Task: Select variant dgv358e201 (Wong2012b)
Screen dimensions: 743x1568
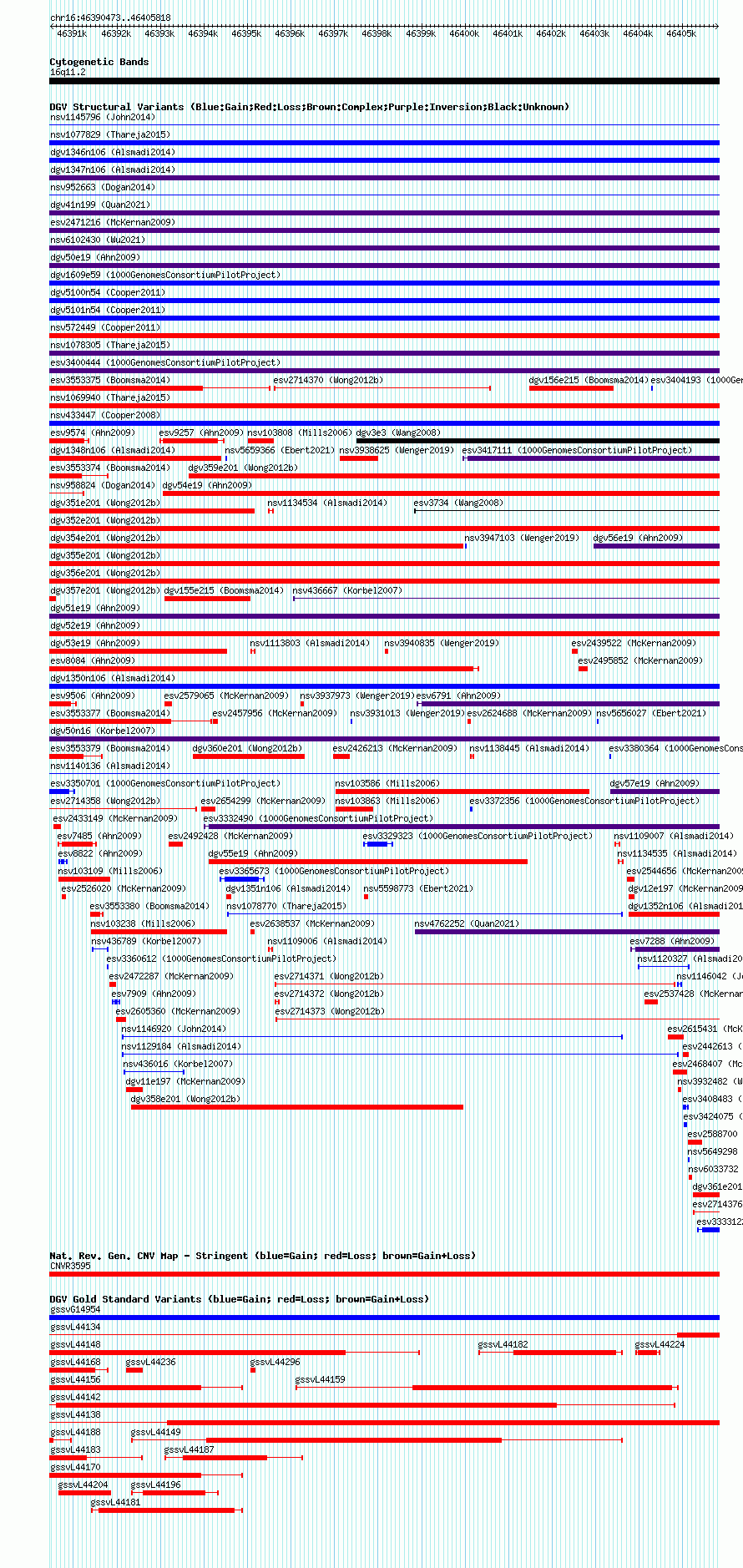Action: (185, 1099)
